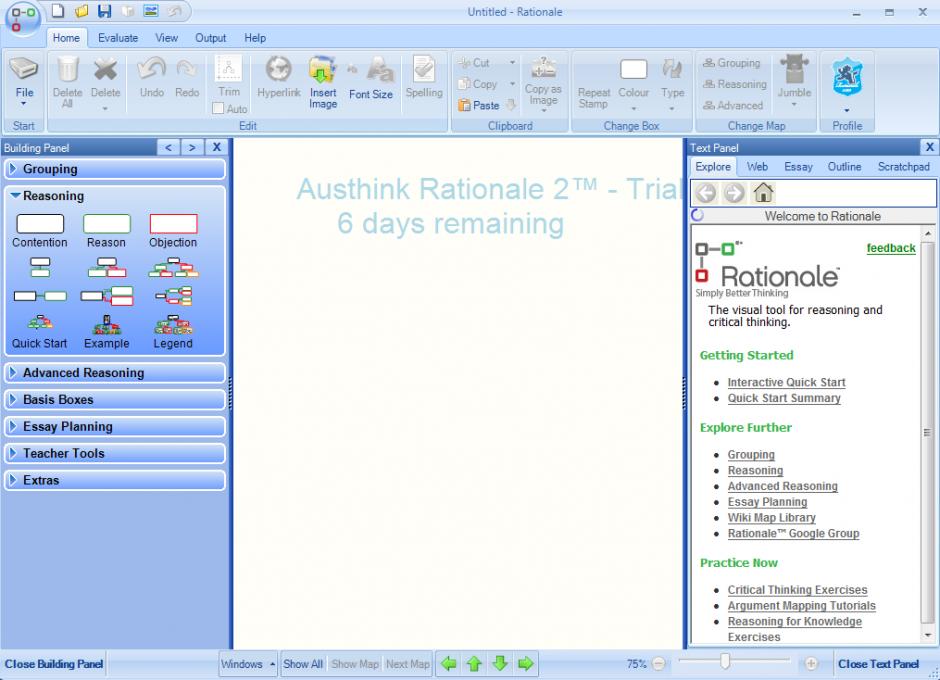Click the Text Panel vertical scrollbar
The height and width of the screenshot is (680, 940).
coord(927,432)
